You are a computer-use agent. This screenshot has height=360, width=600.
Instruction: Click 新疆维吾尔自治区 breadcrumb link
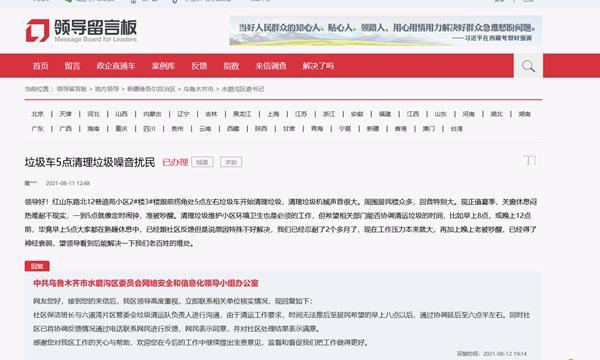[x=151, y=89]
